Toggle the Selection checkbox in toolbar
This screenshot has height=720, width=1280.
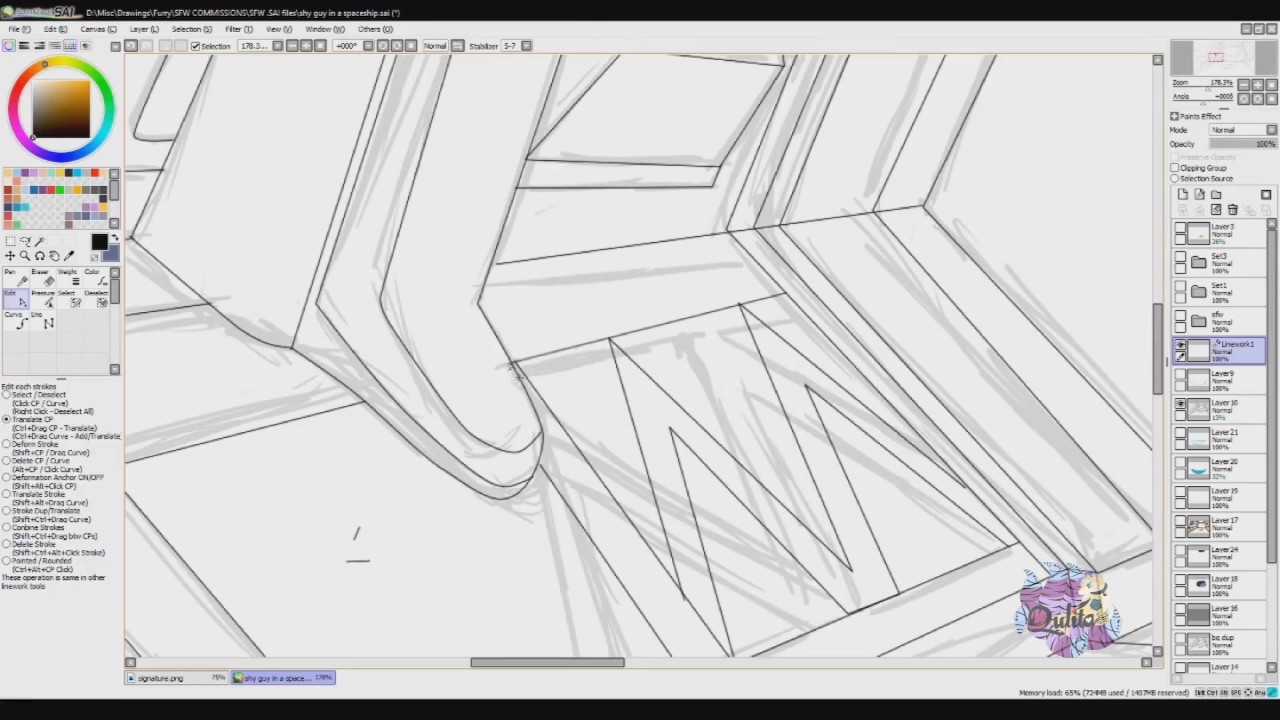point(195,46)
